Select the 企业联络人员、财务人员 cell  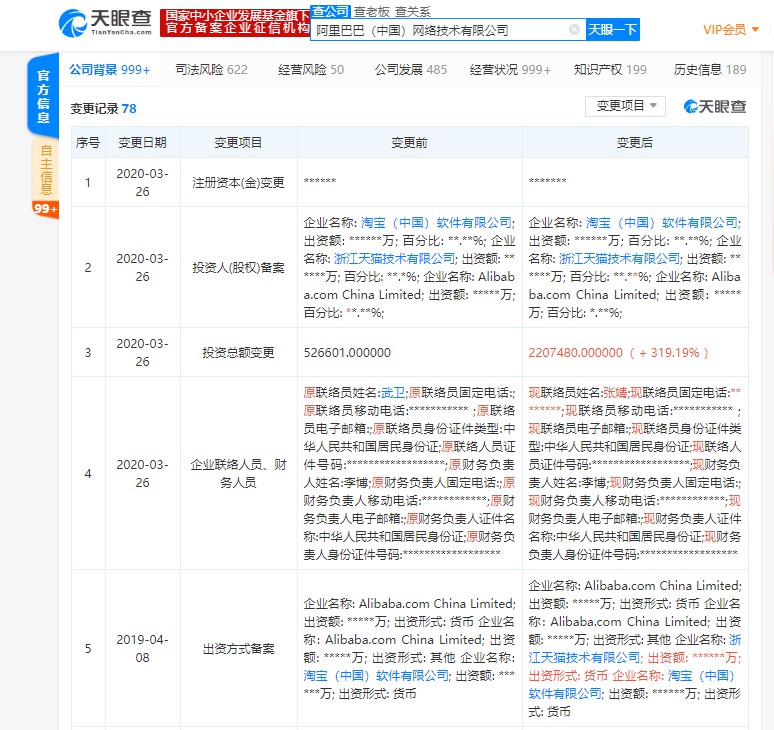(x=238, y=473)
